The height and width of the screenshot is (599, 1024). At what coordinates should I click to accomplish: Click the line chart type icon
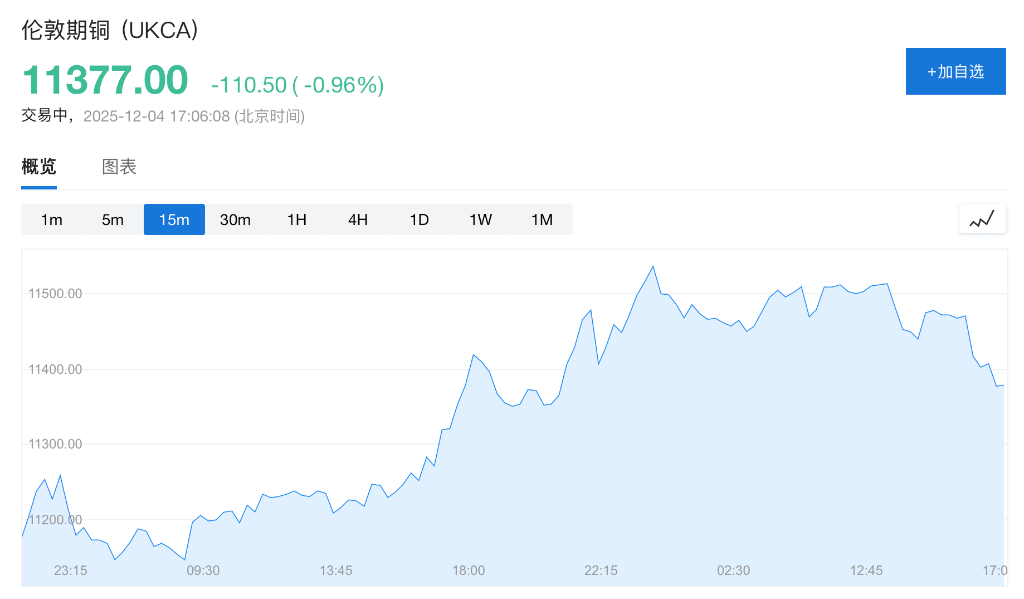[x=982, y=219]
